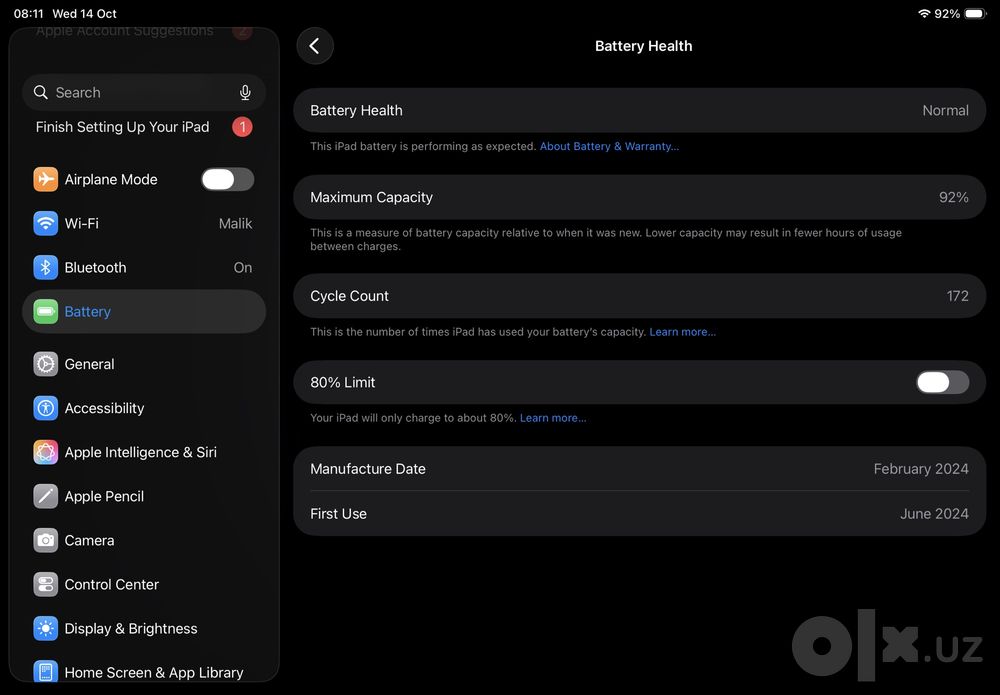Open Bluetooth settings via its icon
Screen dimensions: 1000x695
45,267
